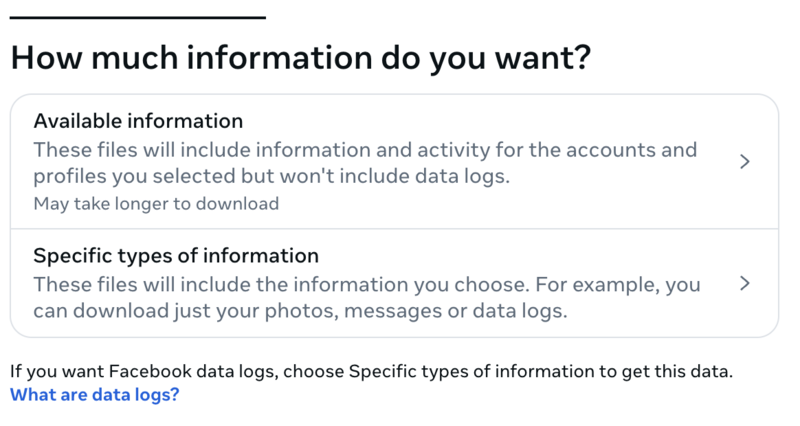Click the chevron arrow beside Available information
Screen dimensions: 800x426
pyautogui.click(x=744, y=162)
